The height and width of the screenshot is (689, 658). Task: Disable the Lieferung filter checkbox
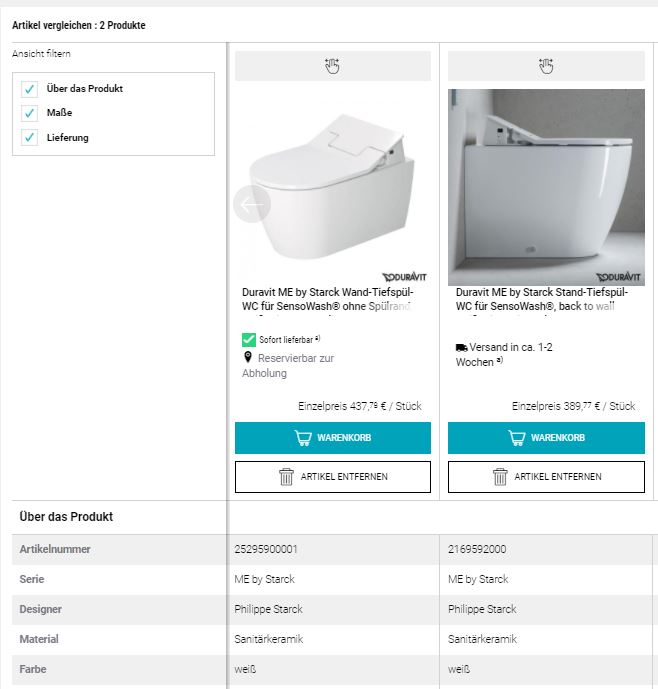coord(30,137)
